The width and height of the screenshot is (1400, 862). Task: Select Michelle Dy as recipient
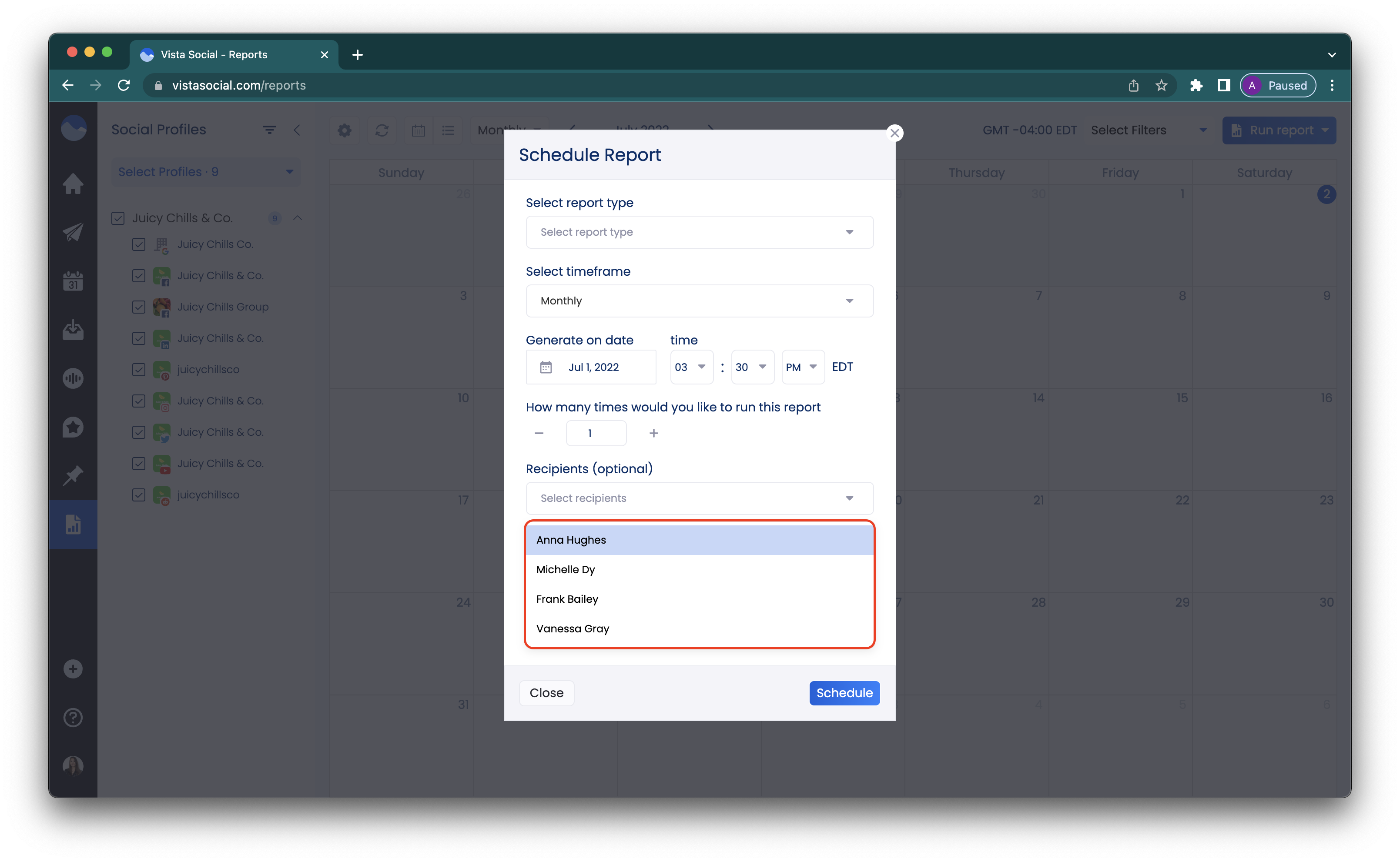click(699, 570)
